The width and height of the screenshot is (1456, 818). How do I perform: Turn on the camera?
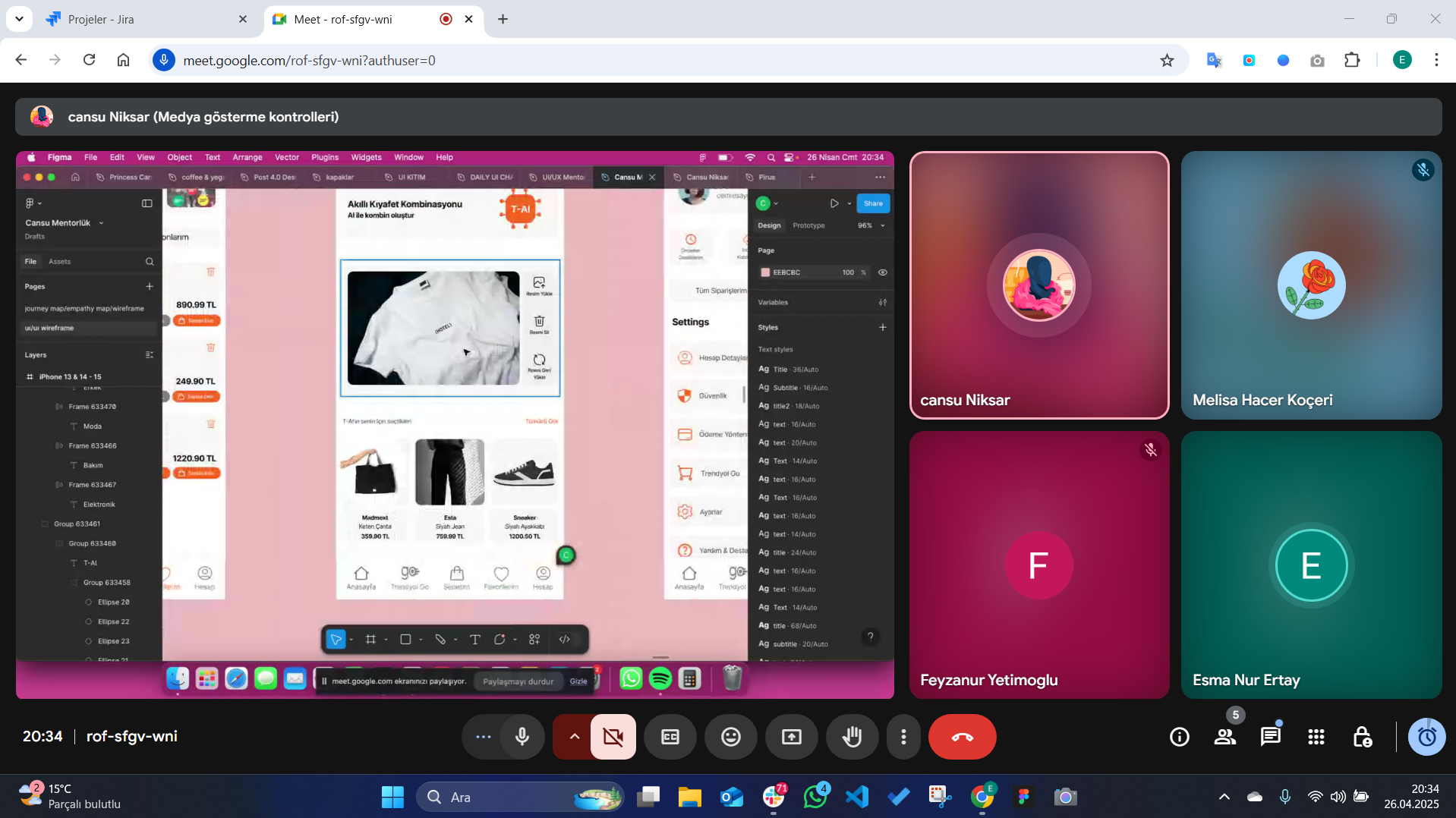613,736
